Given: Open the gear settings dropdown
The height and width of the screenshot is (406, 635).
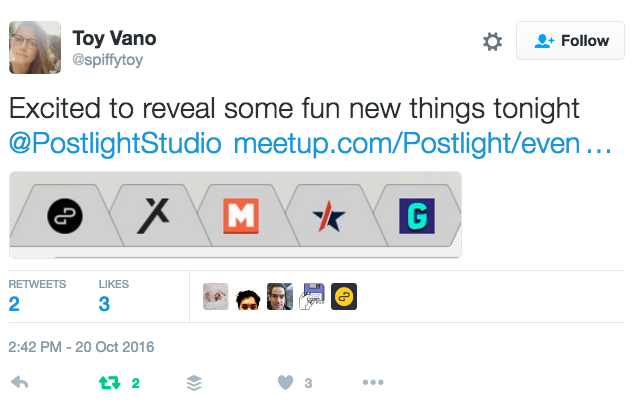Looking at the screenshot, I should pos(492,41).
